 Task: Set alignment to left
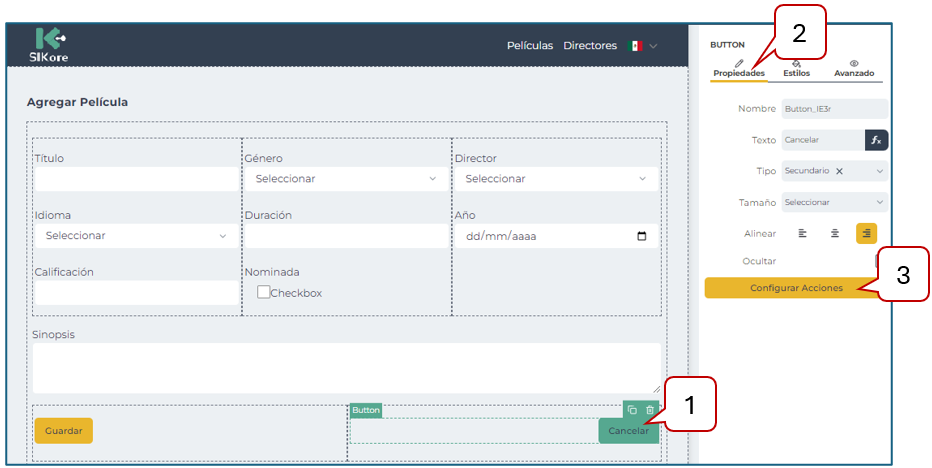(802, 233)
